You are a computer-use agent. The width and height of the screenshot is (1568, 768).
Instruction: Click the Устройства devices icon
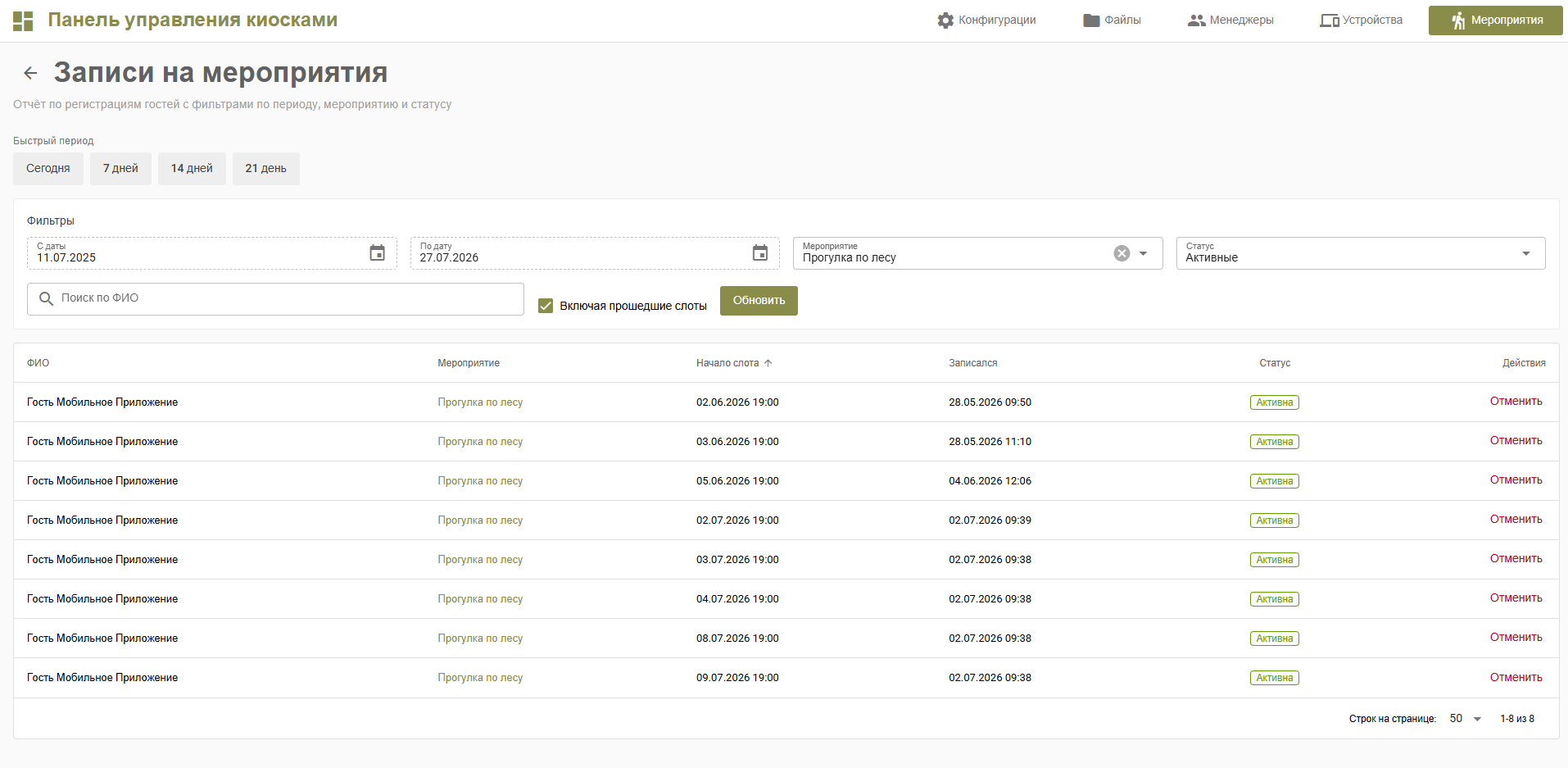(x=1329, y=20)
